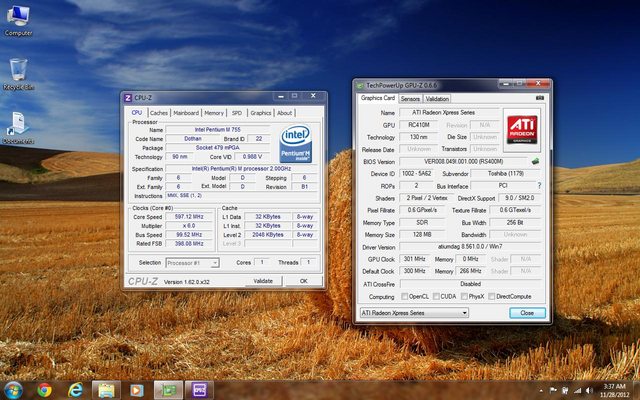Screen dimensions: 640x400
Task: Switch to the Graphics tab in CPU-Z
Action: point(261,113)
